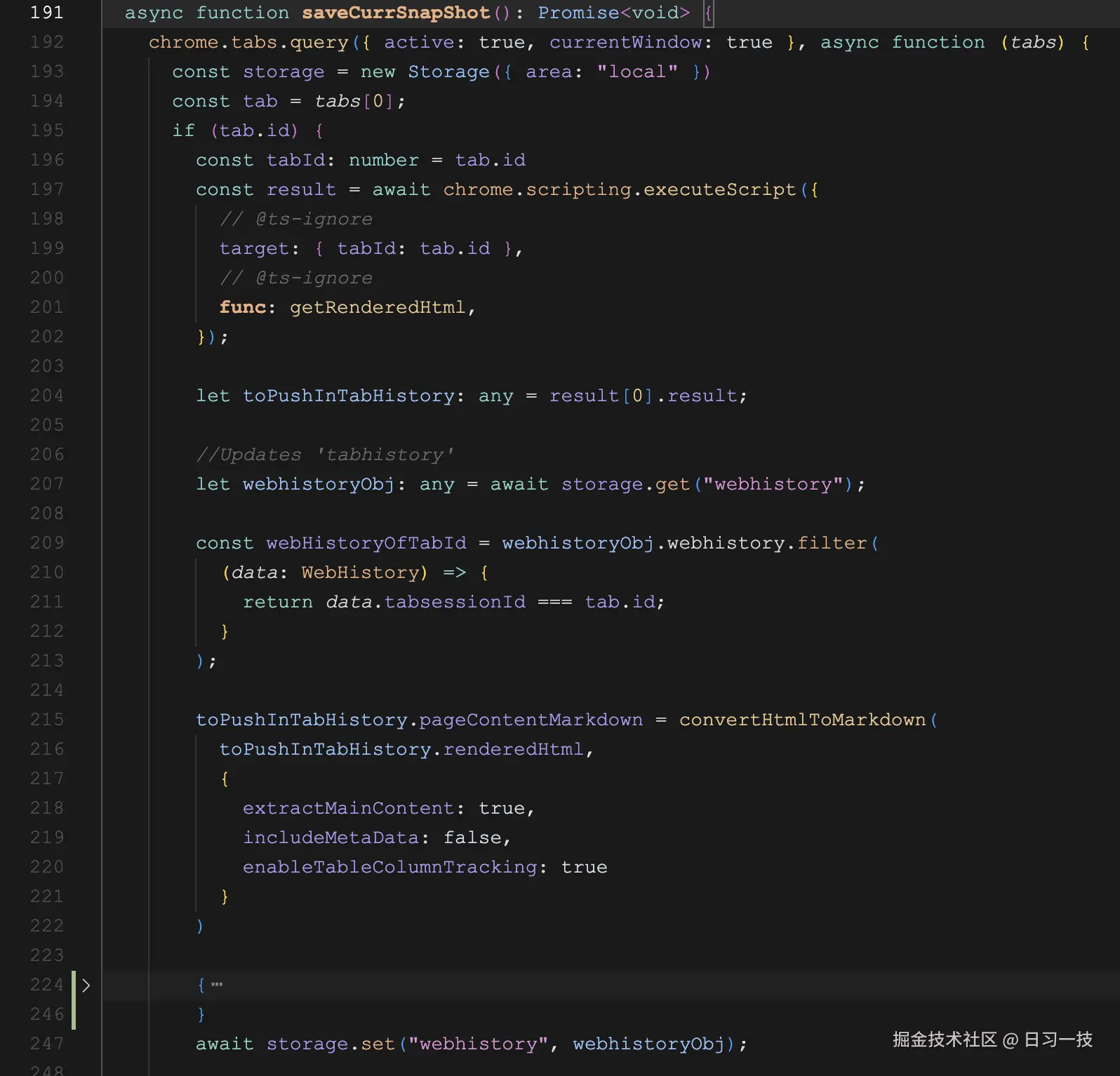Click includeMetaData option

(331, 838)
